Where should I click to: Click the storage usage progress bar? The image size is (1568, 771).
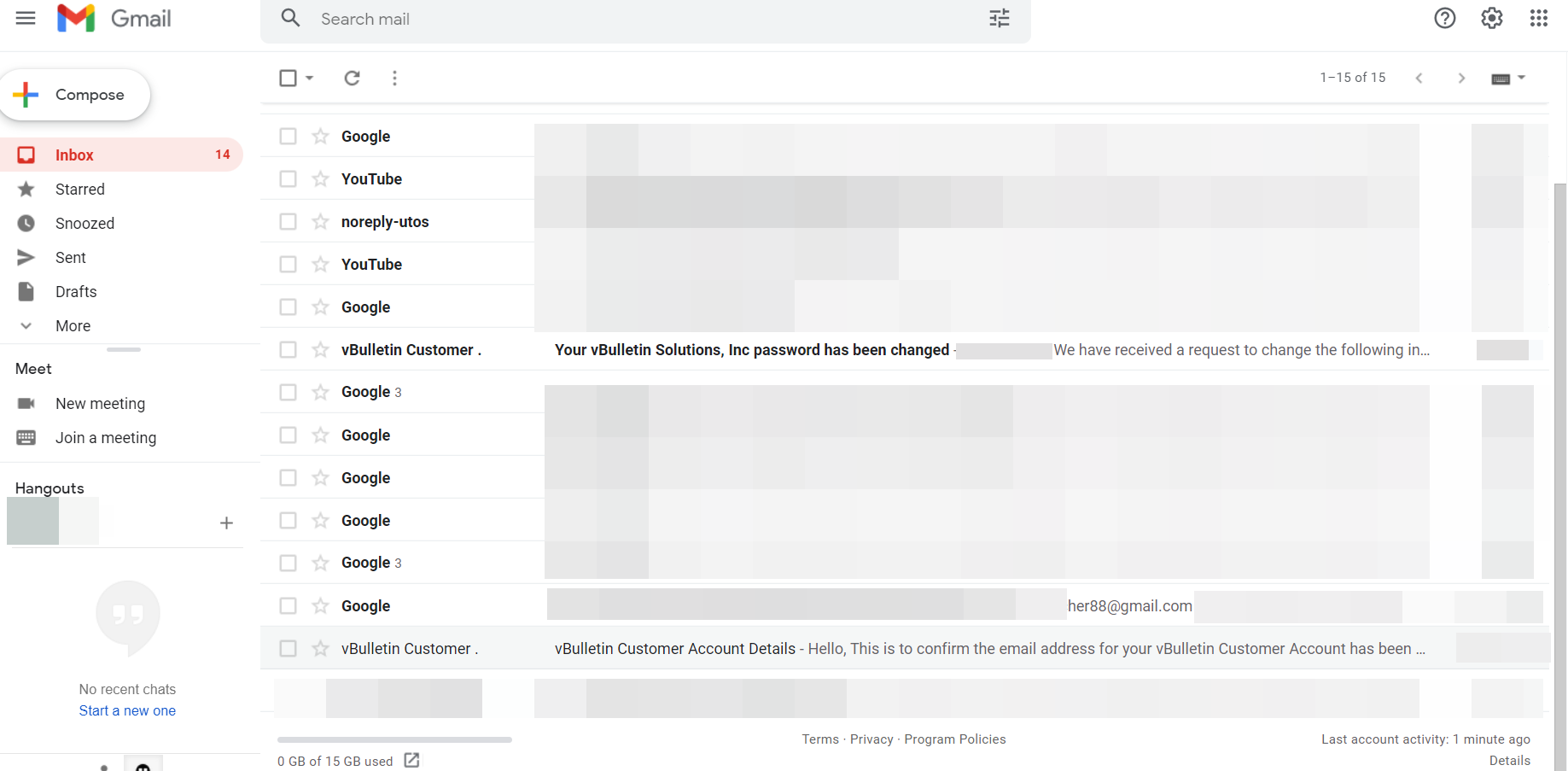394,739
